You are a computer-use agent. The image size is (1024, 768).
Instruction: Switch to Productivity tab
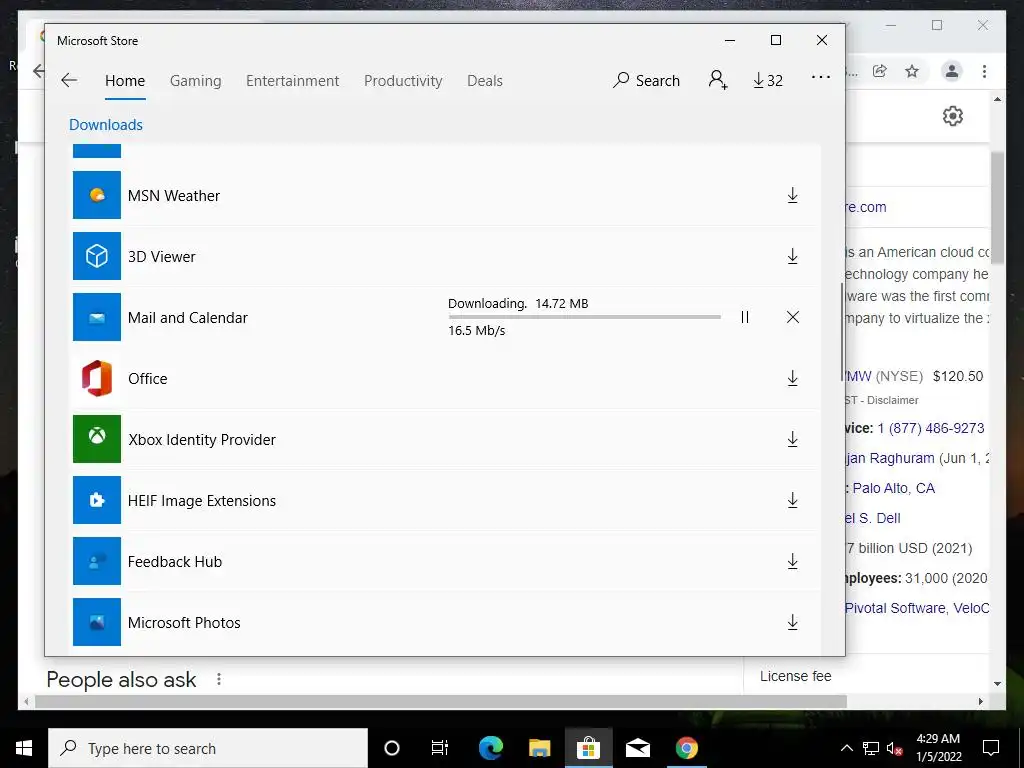[x=403, y=81]
